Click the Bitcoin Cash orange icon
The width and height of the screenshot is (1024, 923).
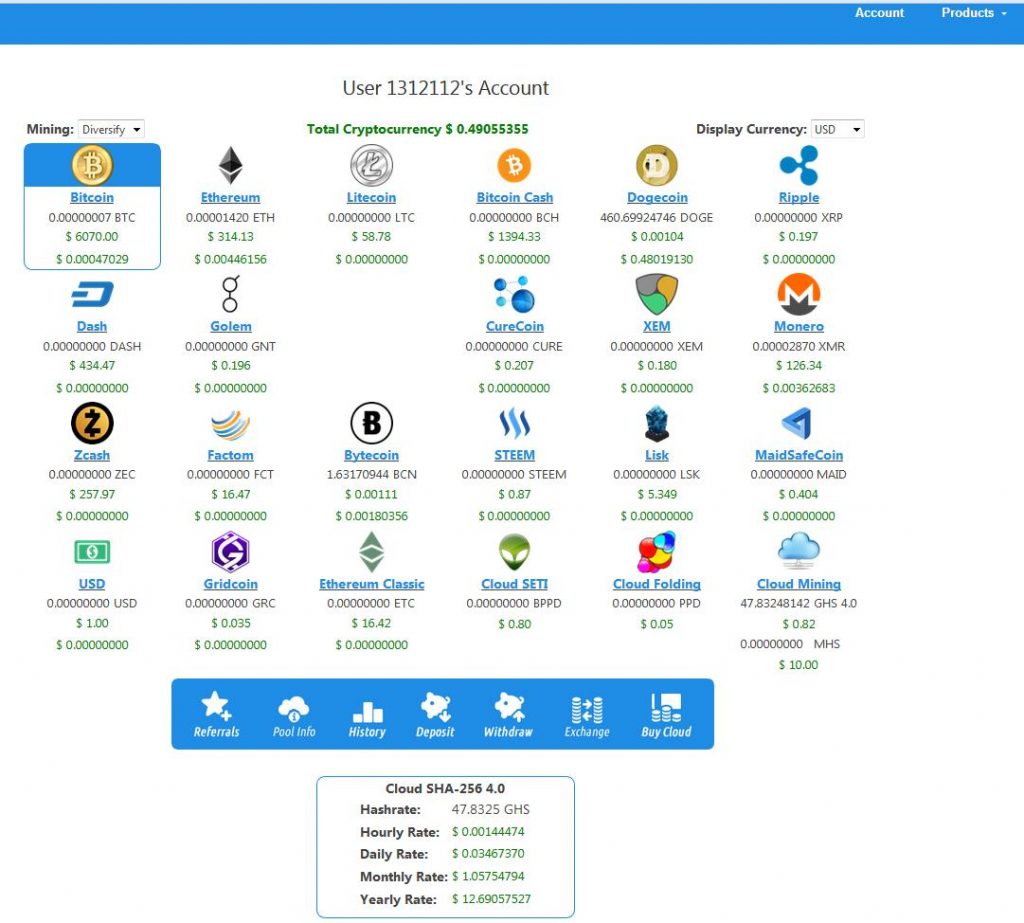coord(515,165)
